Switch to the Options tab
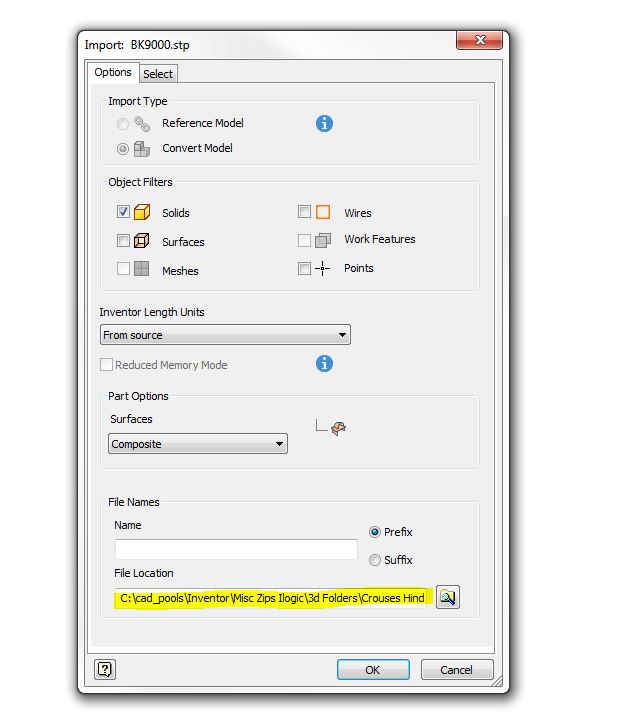The width and height of the screenshot is (624, 712). pyautogui.click(x=113, y=72)
